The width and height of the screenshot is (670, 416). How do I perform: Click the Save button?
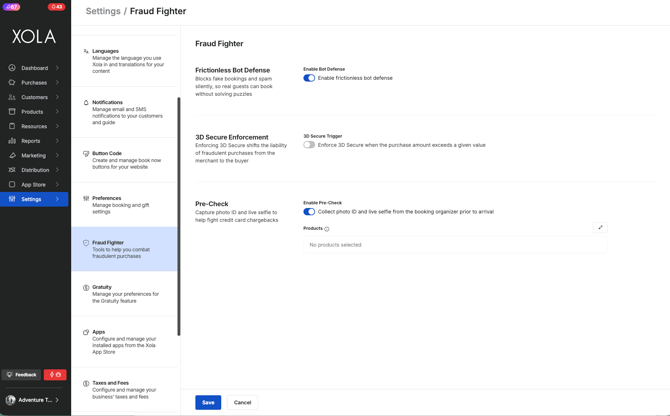(x=208, y=402)
